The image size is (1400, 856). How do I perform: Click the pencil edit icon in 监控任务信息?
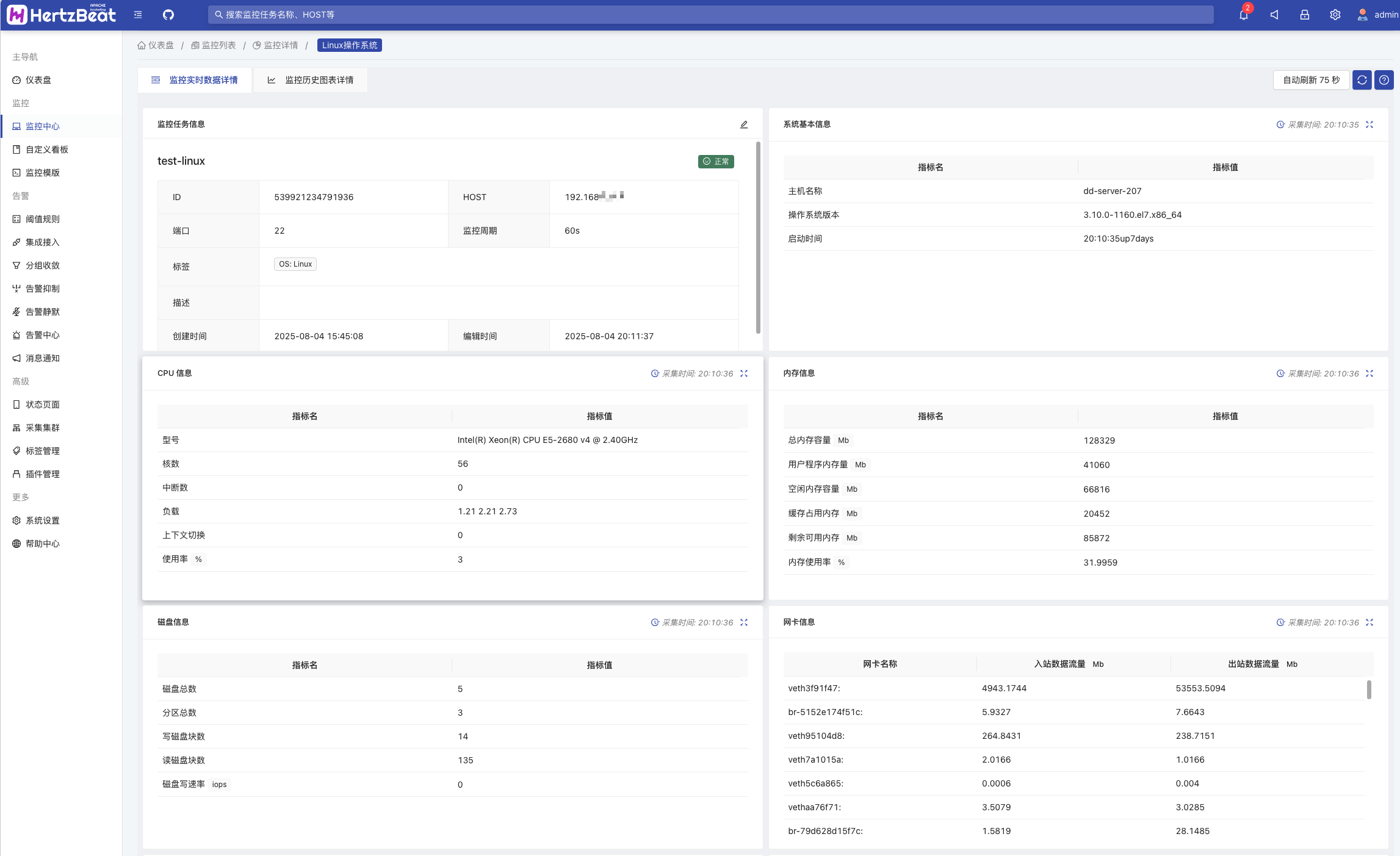(744, 124)
